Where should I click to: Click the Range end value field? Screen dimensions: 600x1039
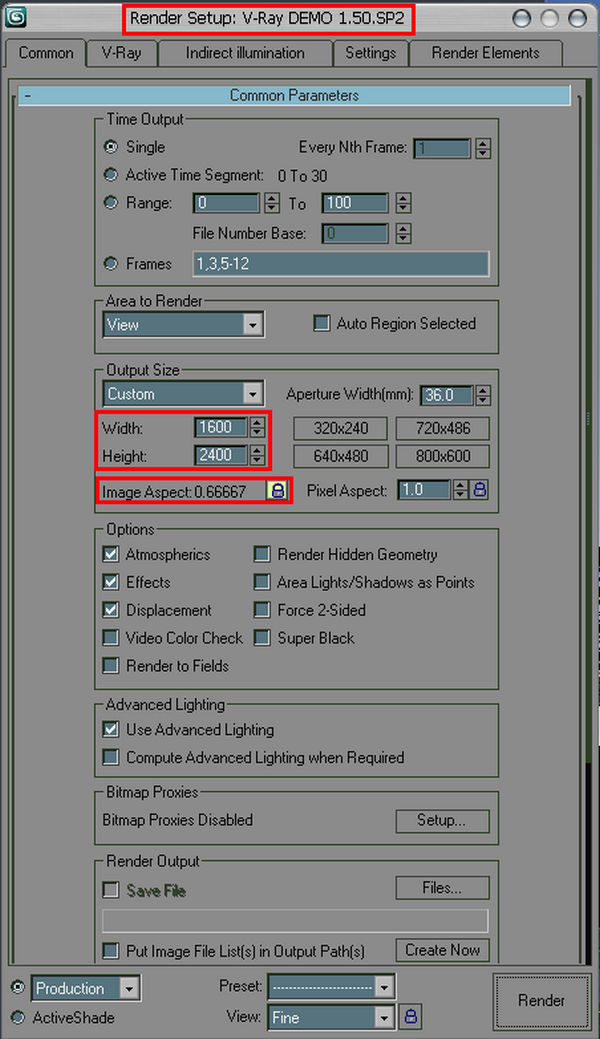(x=355, y=203)
